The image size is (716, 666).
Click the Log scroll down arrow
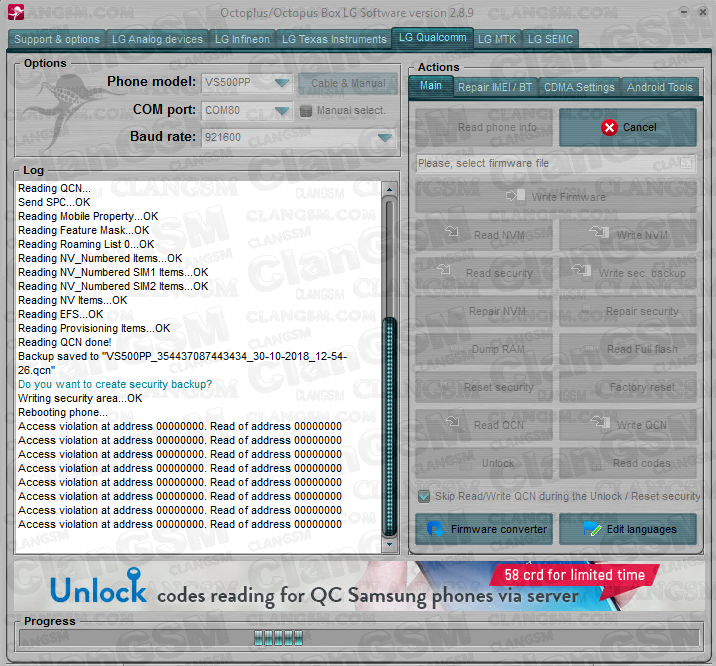tap(389, 544)
